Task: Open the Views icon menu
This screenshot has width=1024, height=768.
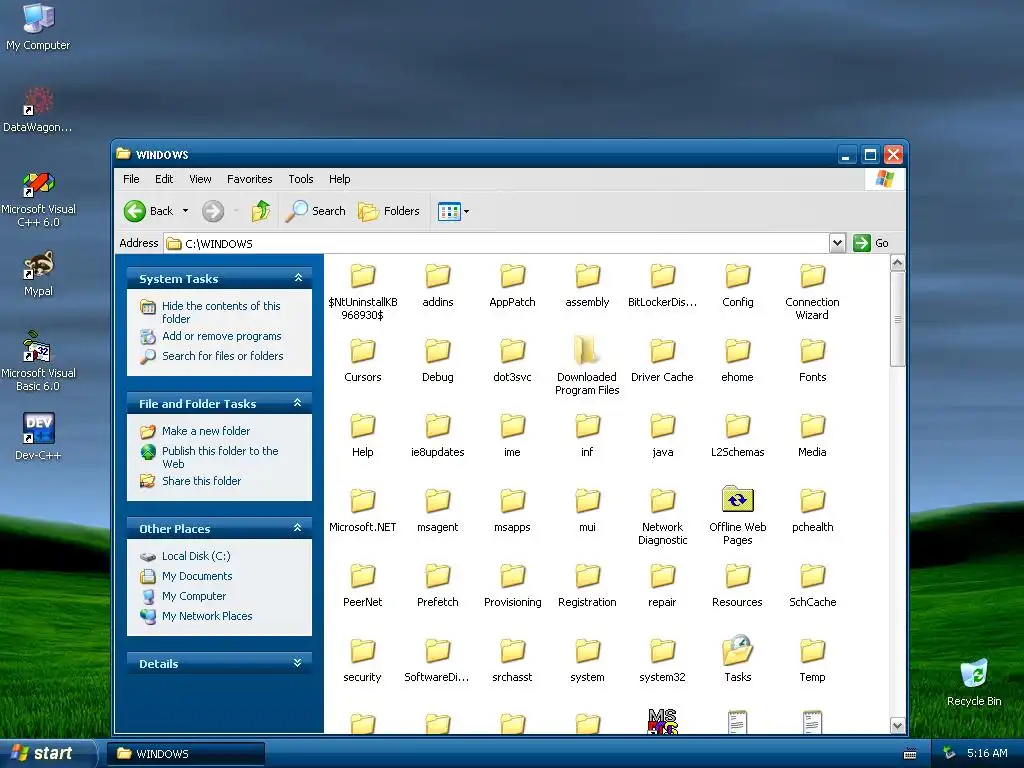Action: coord(453,212)
